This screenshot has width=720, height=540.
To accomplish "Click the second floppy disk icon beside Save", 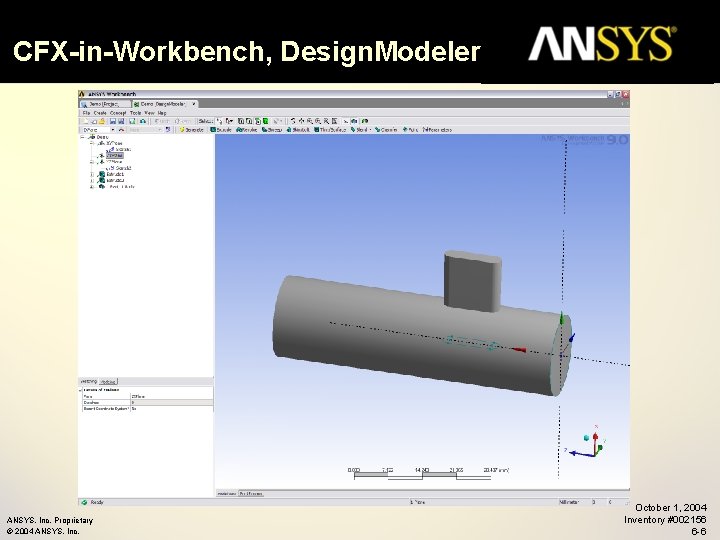I will pos(121,121).
